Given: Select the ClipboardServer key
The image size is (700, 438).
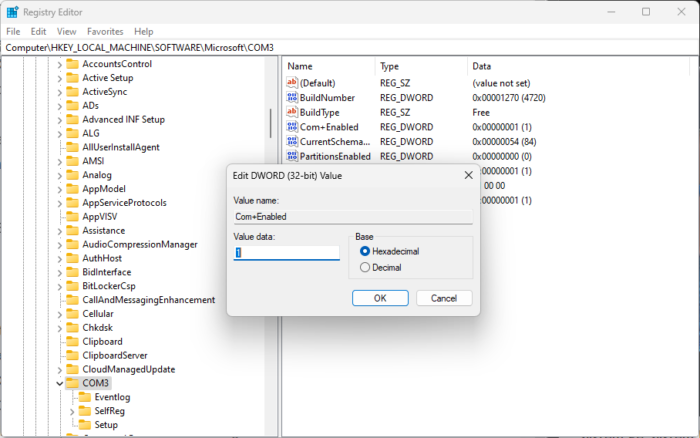Looking at the screenshot, I should pos(115,355).
